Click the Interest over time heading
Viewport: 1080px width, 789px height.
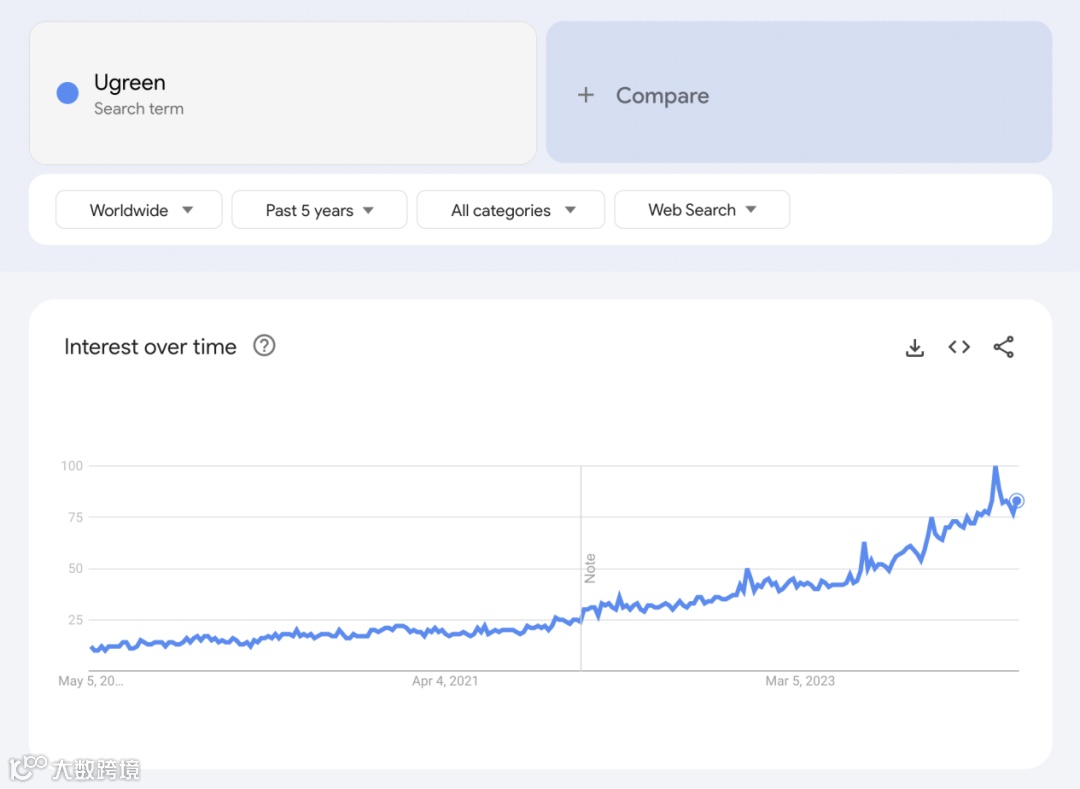coord(151,347)
